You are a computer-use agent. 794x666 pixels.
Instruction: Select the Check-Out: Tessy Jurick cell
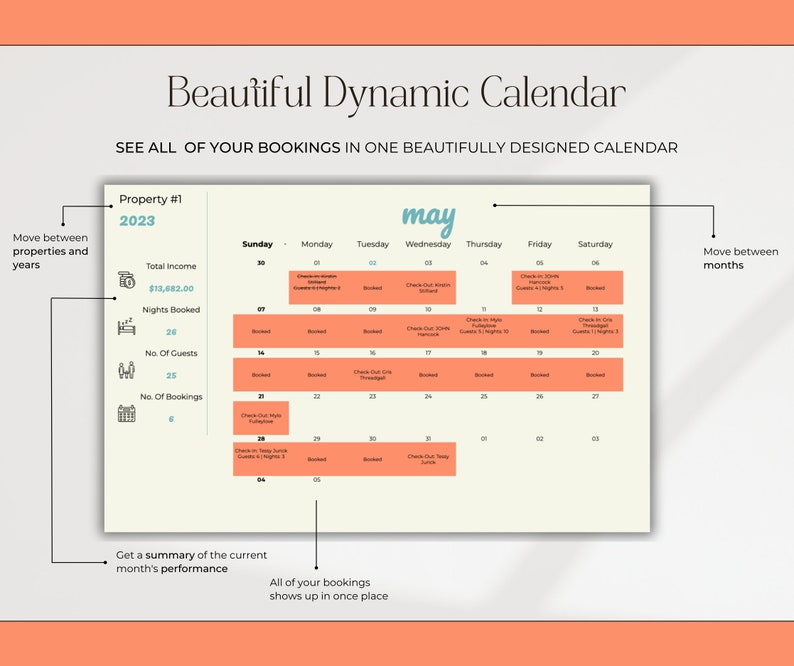pos(428,459)
